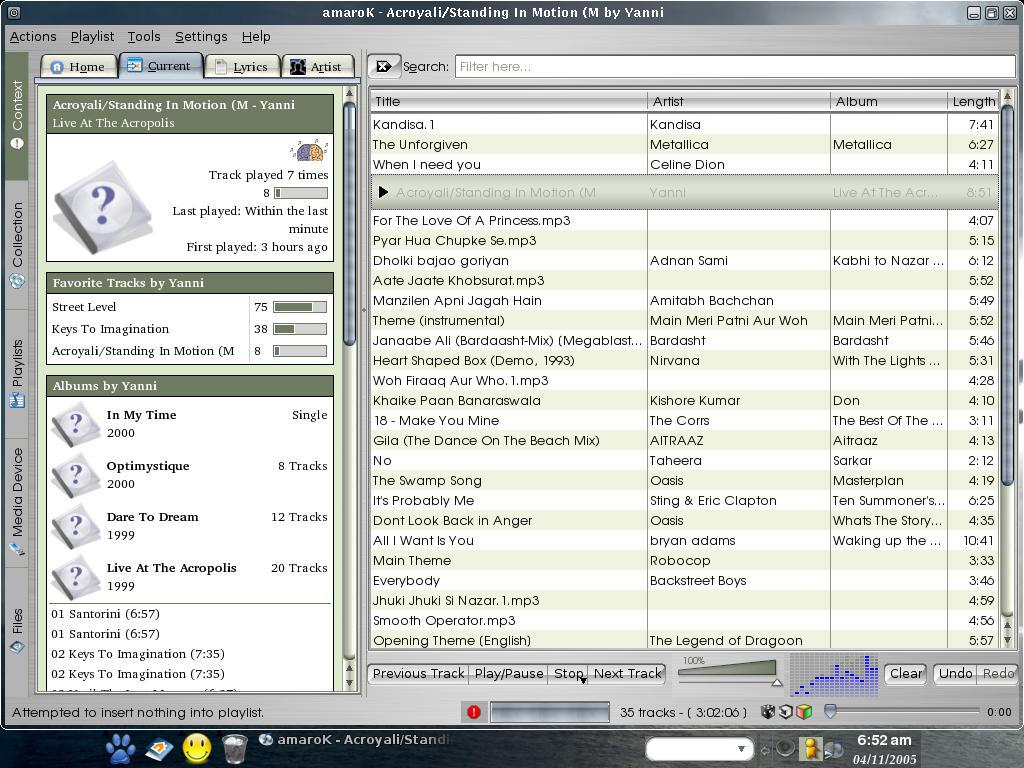Sort playlist by Album column header
This screenshot has height=768, width=1024.
tap(889, 101)
